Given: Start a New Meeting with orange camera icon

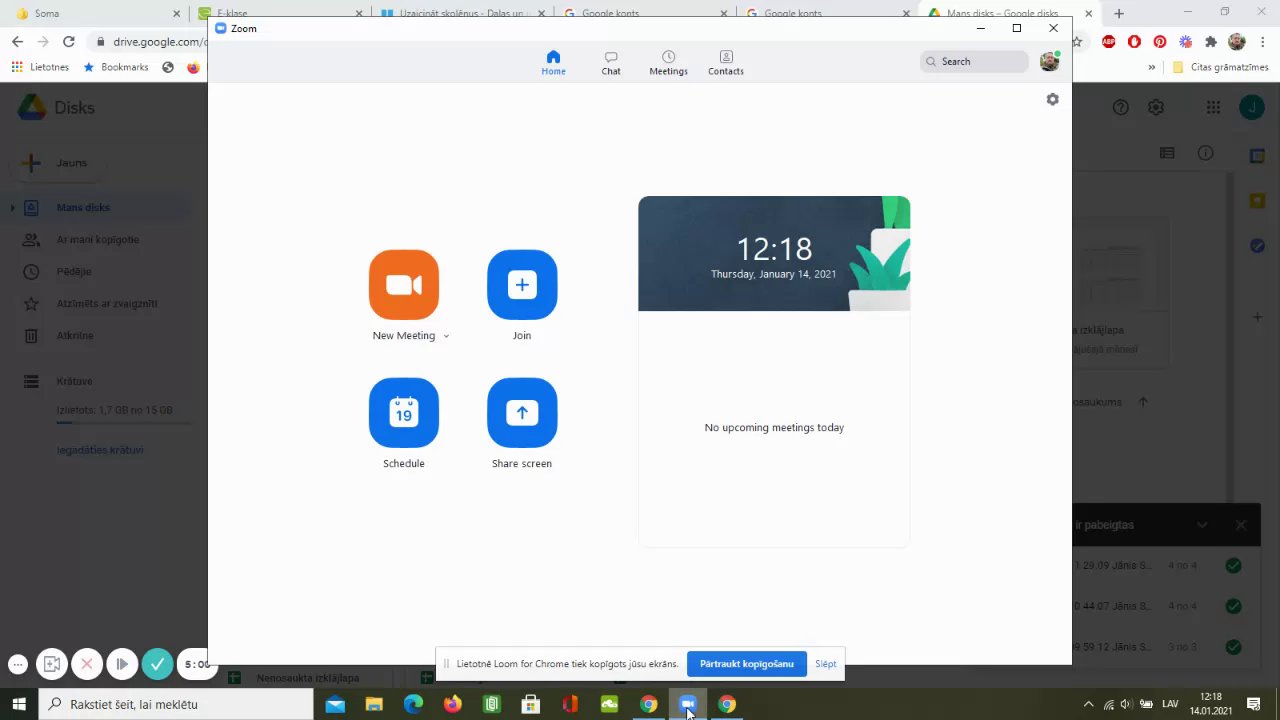Looking at the screenshot, I should tap(404, 285).
